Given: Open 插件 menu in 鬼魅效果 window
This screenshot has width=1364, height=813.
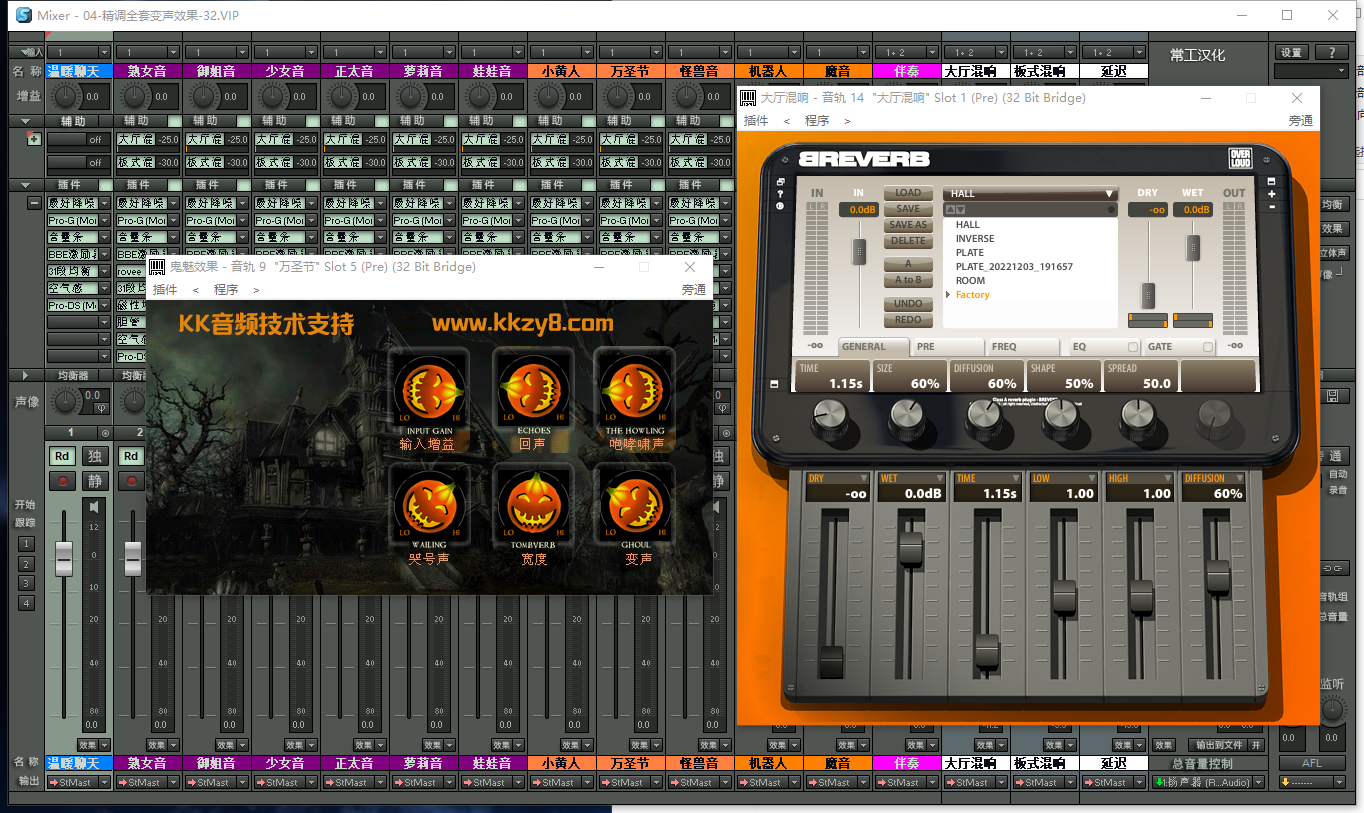Looking at the screenshot, I should click(165, 289).
